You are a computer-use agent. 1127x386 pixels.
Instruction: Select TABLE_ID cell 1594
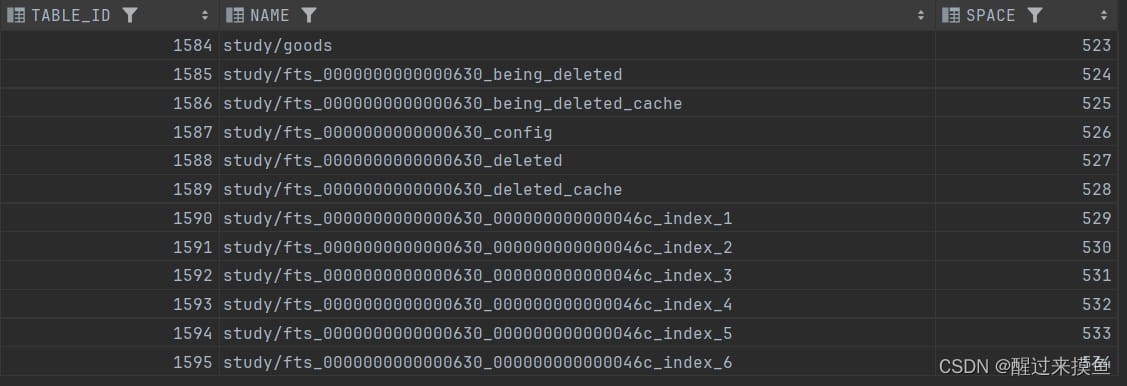pos(109,334)
